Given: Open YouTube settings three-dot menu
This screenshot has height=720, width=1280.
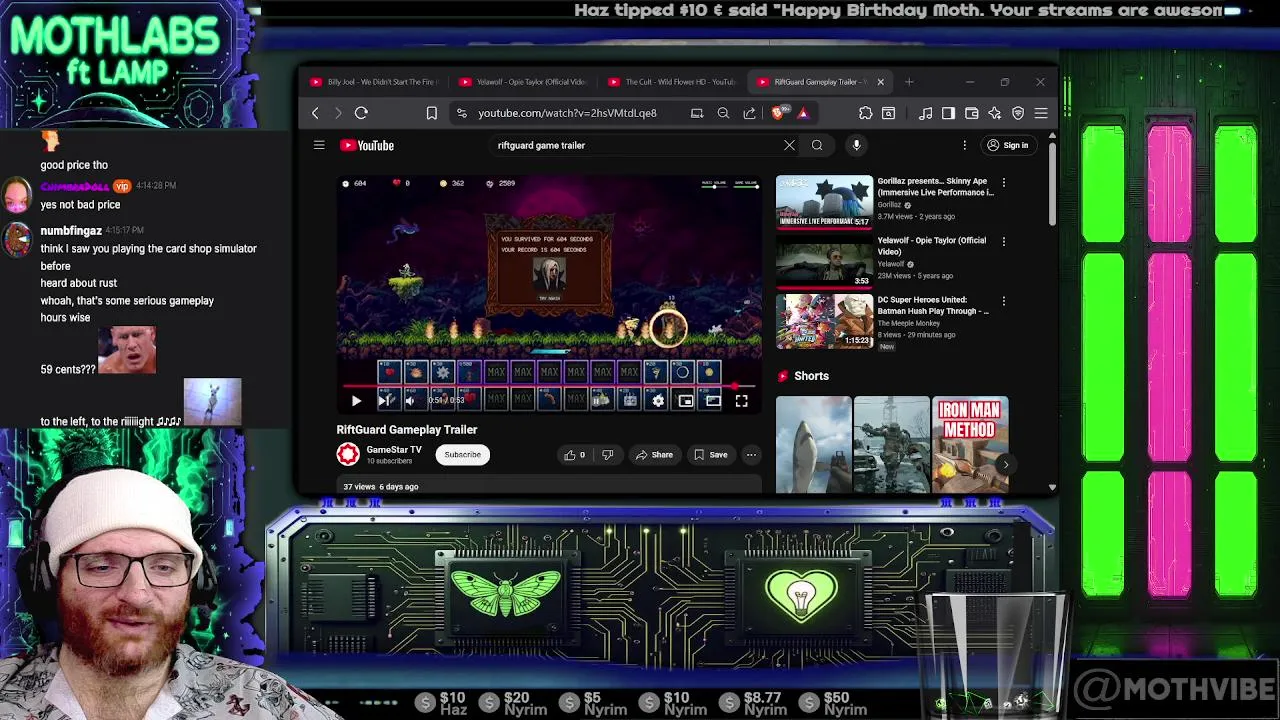Looking at the screenshot, I should click(x=965, y=145).
